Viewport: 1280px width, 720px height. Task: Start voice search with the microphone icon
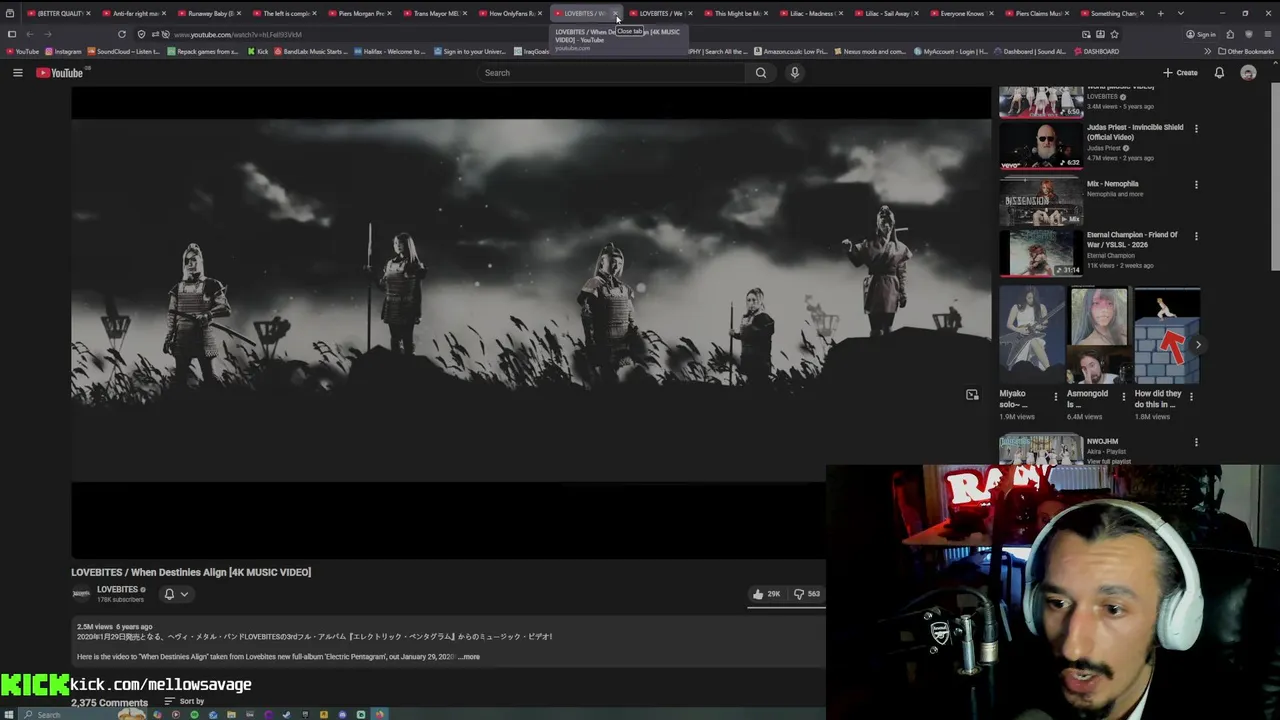(795, 73)
